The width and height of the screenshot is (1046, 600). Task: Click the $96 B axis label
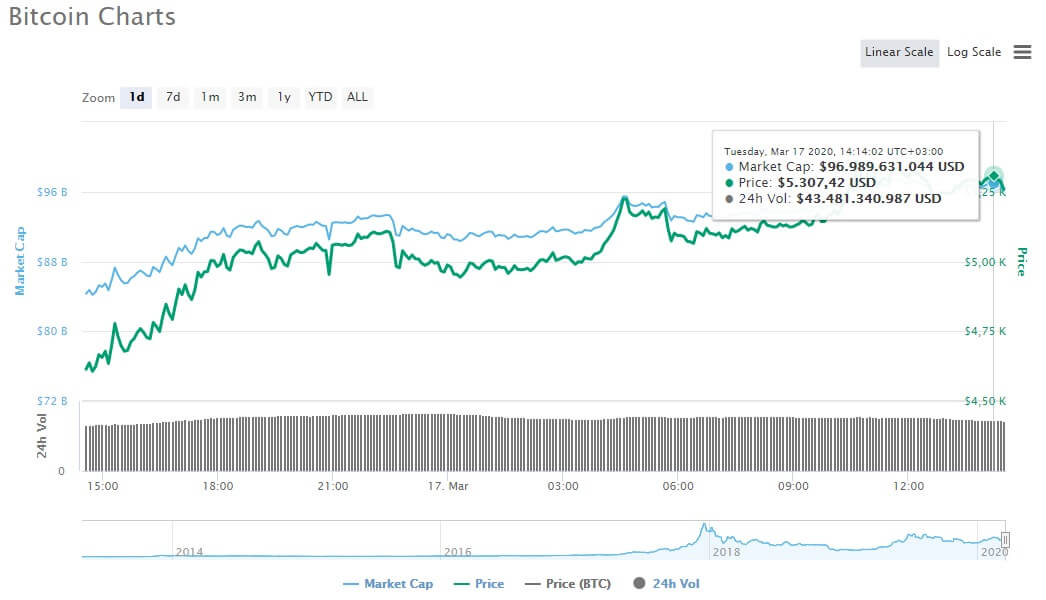(x=52, y=192)
